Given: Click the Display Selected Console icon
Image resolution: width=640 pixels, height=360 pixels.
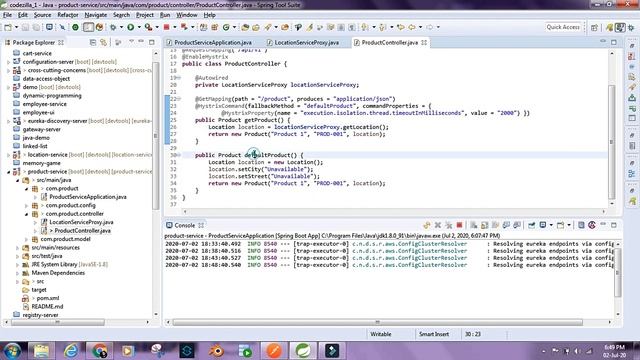Looking at the screenshot, I should (543, 225).
